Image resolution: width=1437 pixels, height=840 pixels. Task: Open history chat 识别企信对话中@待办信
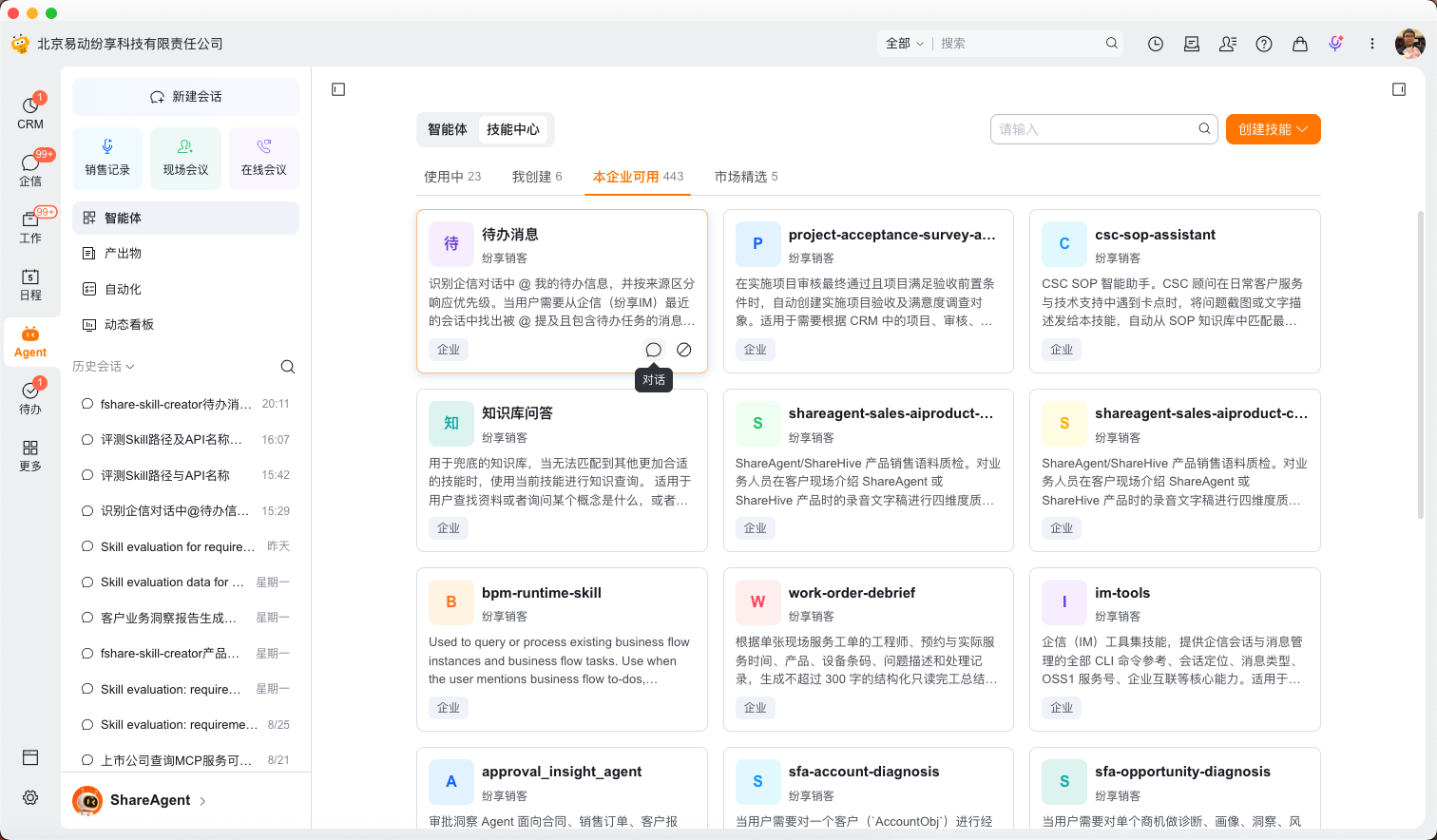pyautogui.click(x=185, y=511)
